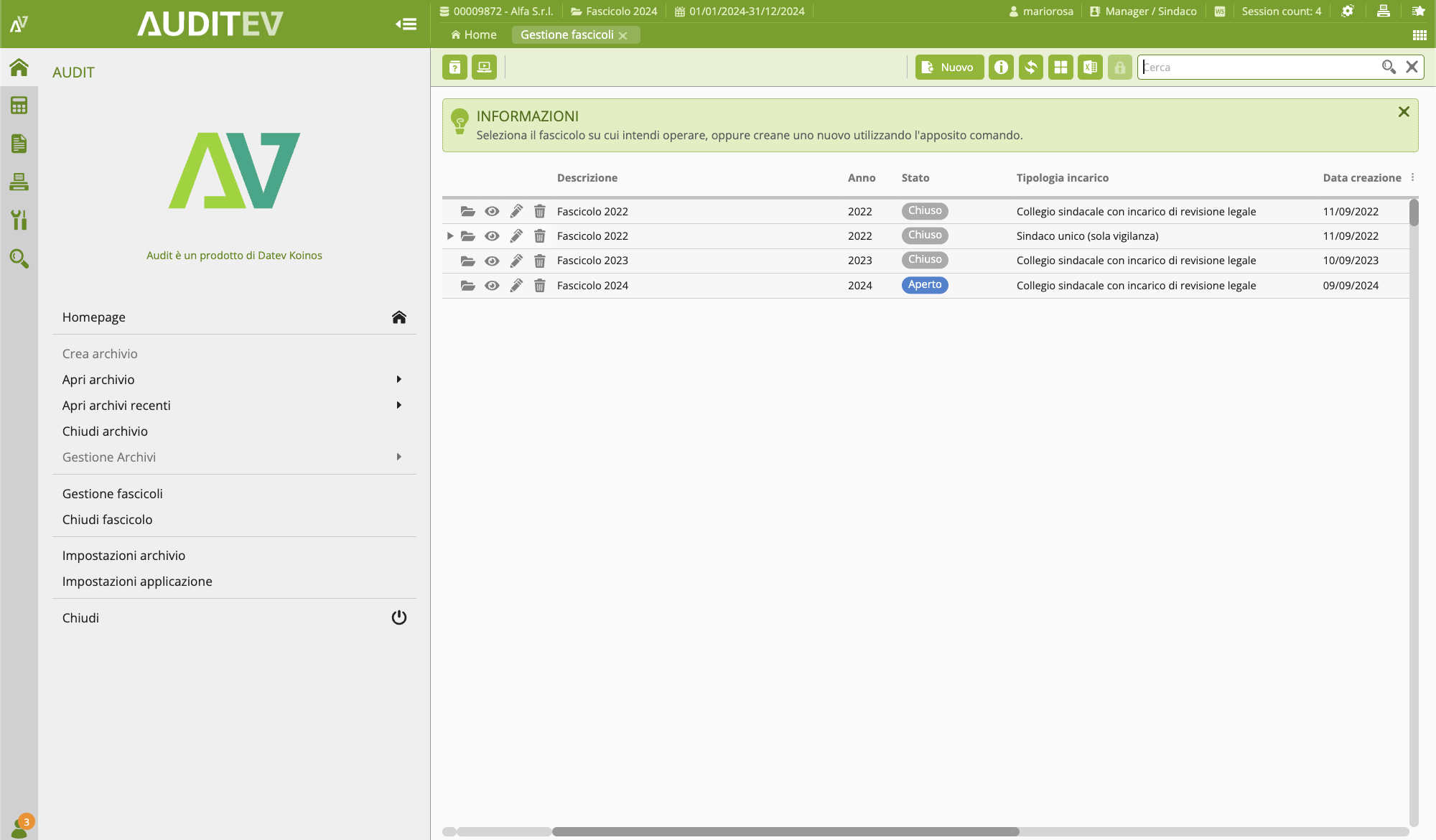The image size is (1436, 840).
Task: Open Gestione fascicoli menu item
Action: (x=234, y=493)
